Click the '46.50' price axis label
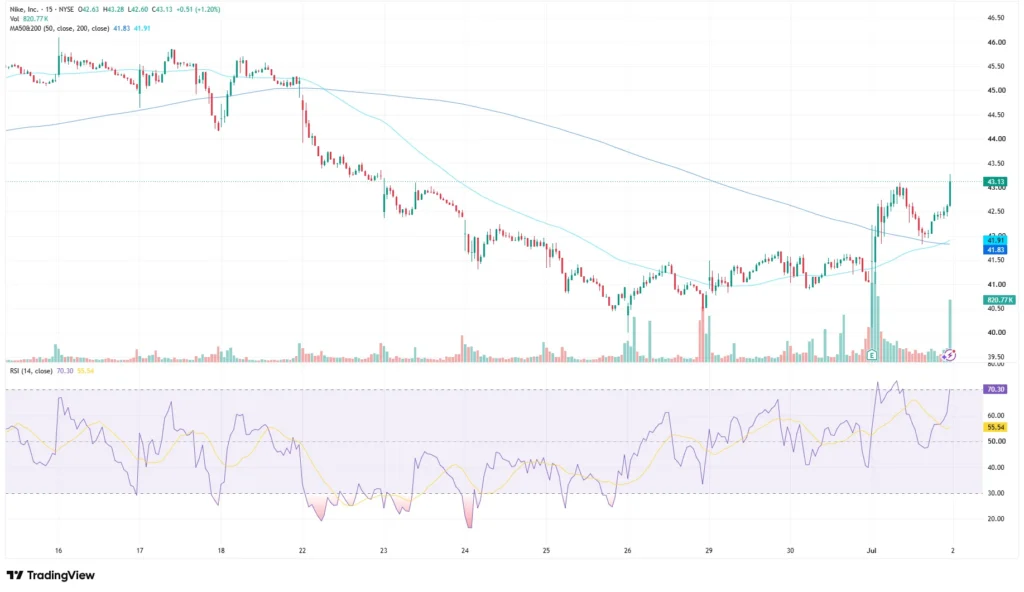The height and width of the screenshot is (592, 1024). (x=996, y=18)
